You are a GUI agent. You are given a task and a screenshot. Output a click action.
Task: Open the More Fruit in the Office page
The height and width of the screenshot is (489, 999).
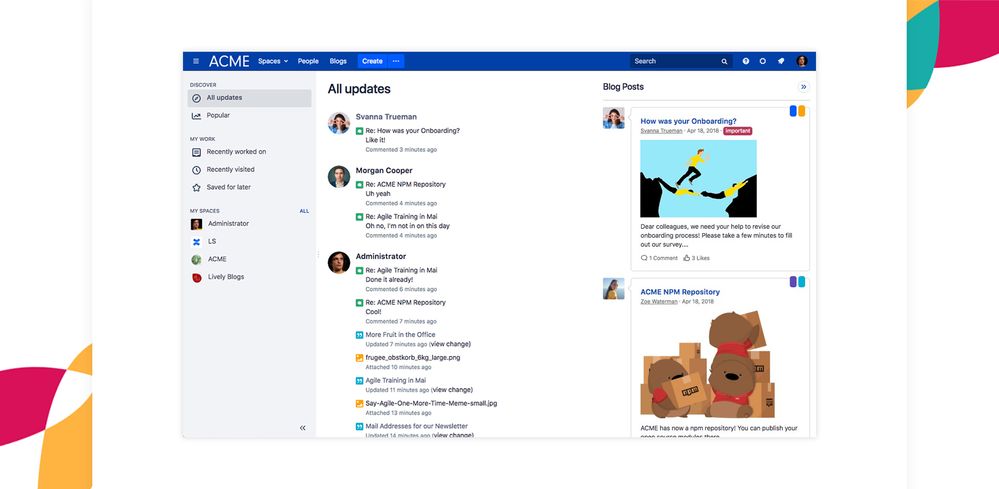pos(400,335)
